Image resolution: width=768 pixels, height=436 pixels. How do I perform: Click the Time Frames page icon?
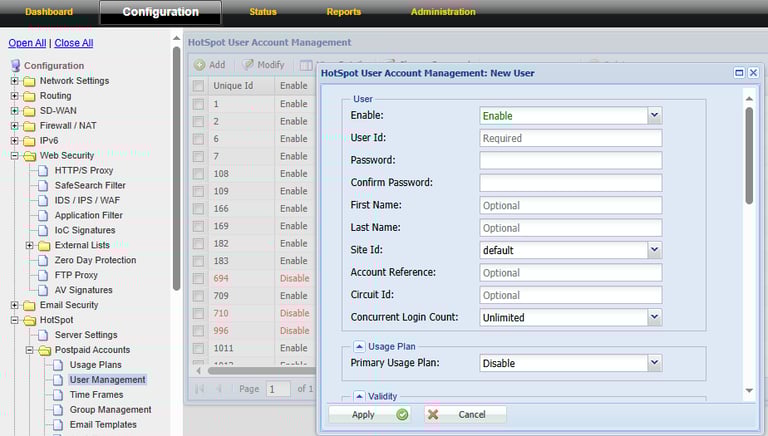pos(58,395)
